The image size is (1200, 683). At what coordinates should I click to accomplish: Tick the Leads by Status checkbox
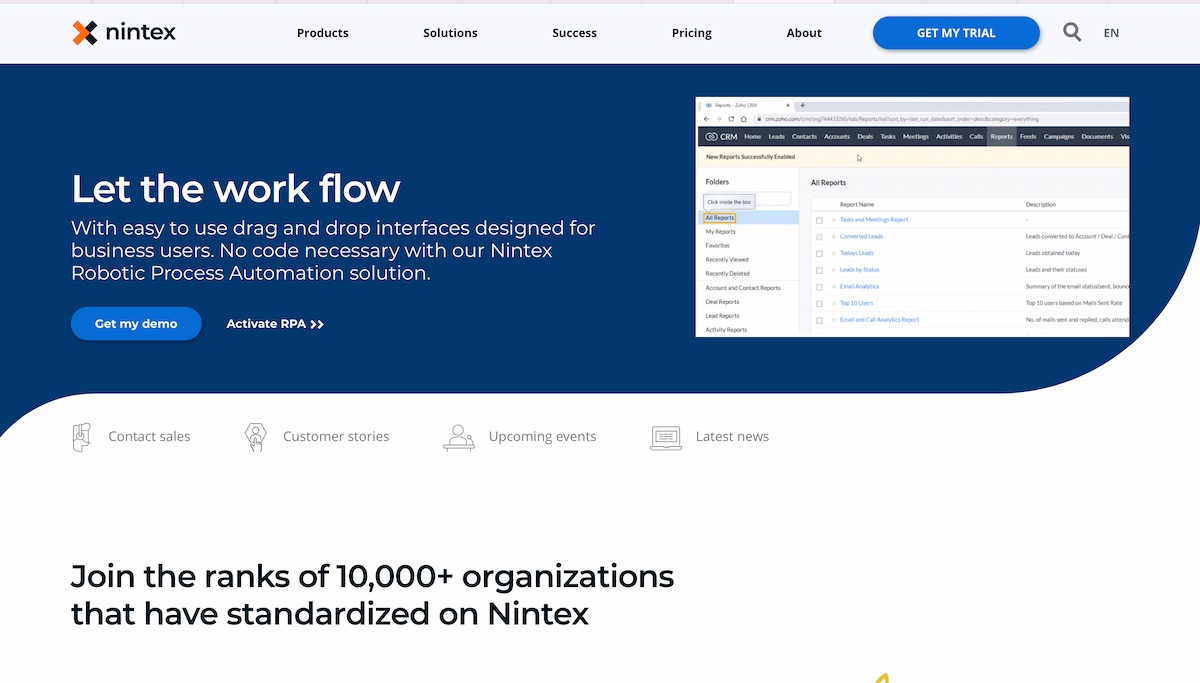coord(819,270)
